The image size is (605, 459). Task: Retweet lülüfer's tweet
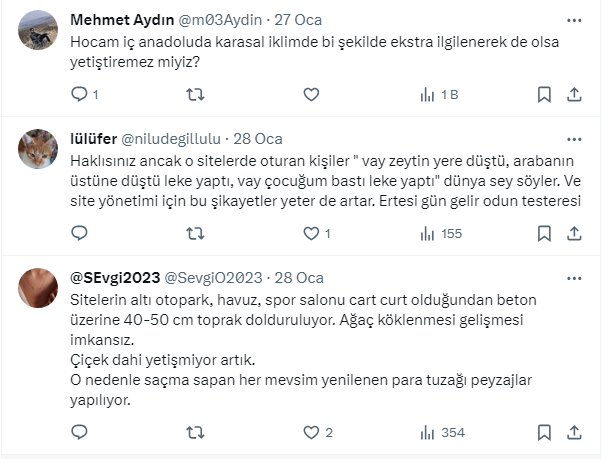(196, 234)
